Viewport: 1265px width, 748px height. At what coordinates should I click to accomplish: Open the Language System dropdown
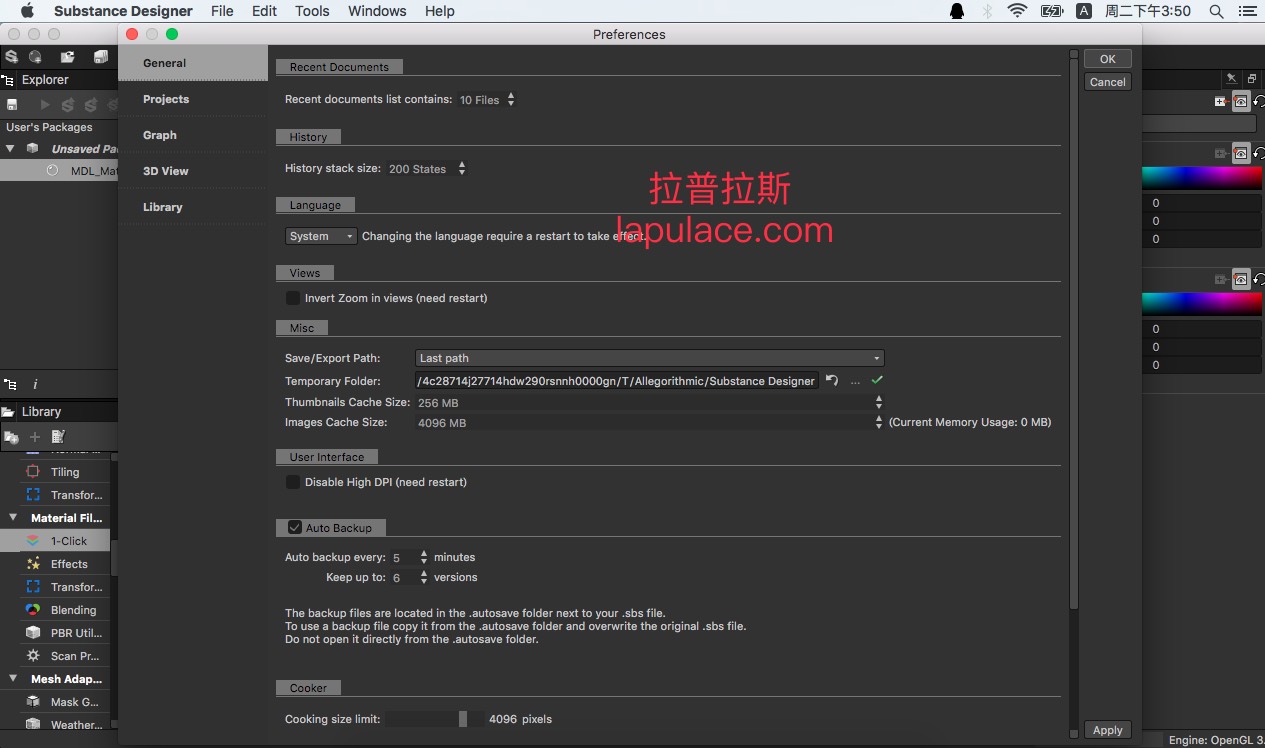point(321,236)
